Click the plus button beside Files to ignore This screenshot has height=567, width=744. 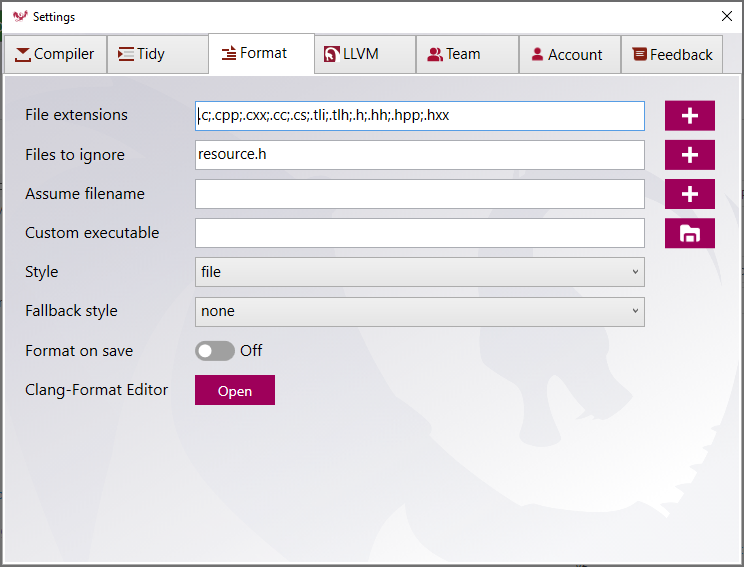pos(689,155)
